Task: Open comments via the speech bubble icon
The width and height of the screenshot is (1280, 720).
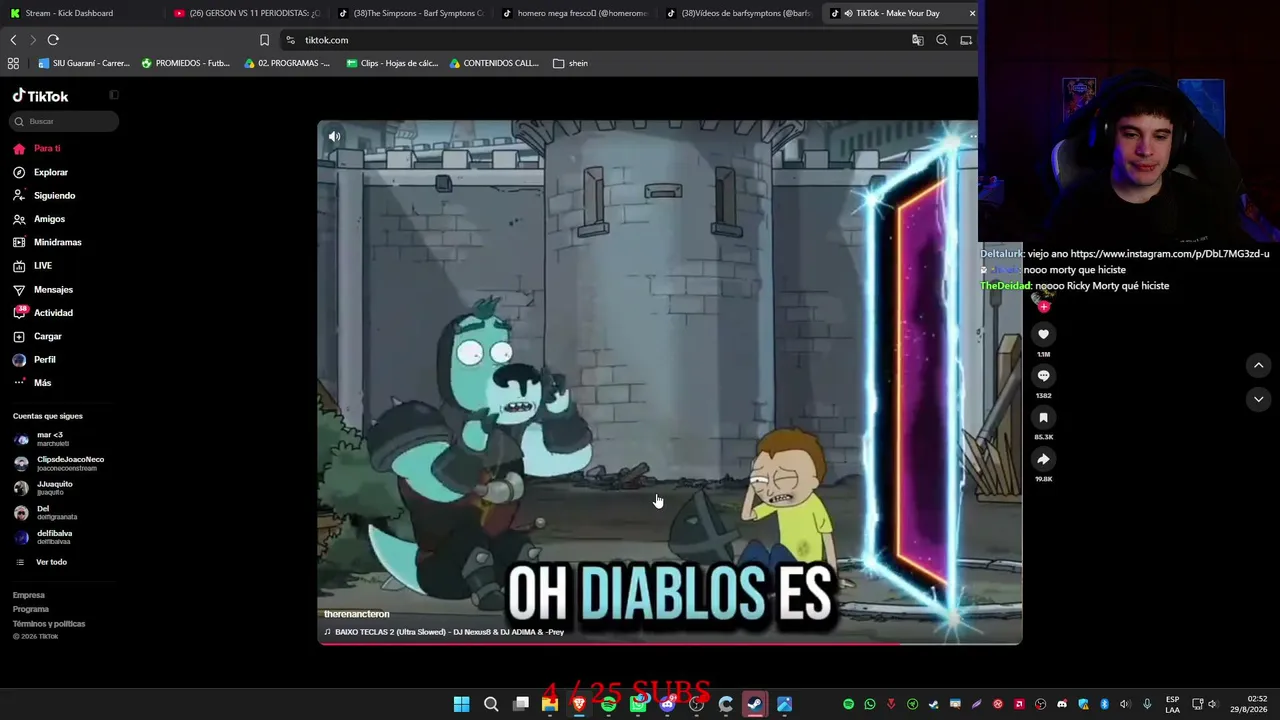Action: coord(1043,376)
